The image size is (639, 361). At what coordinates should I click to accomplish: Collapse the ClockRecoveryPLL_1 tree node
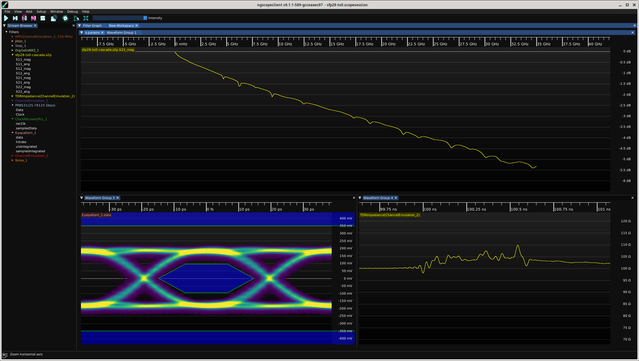tap(12, 119)
